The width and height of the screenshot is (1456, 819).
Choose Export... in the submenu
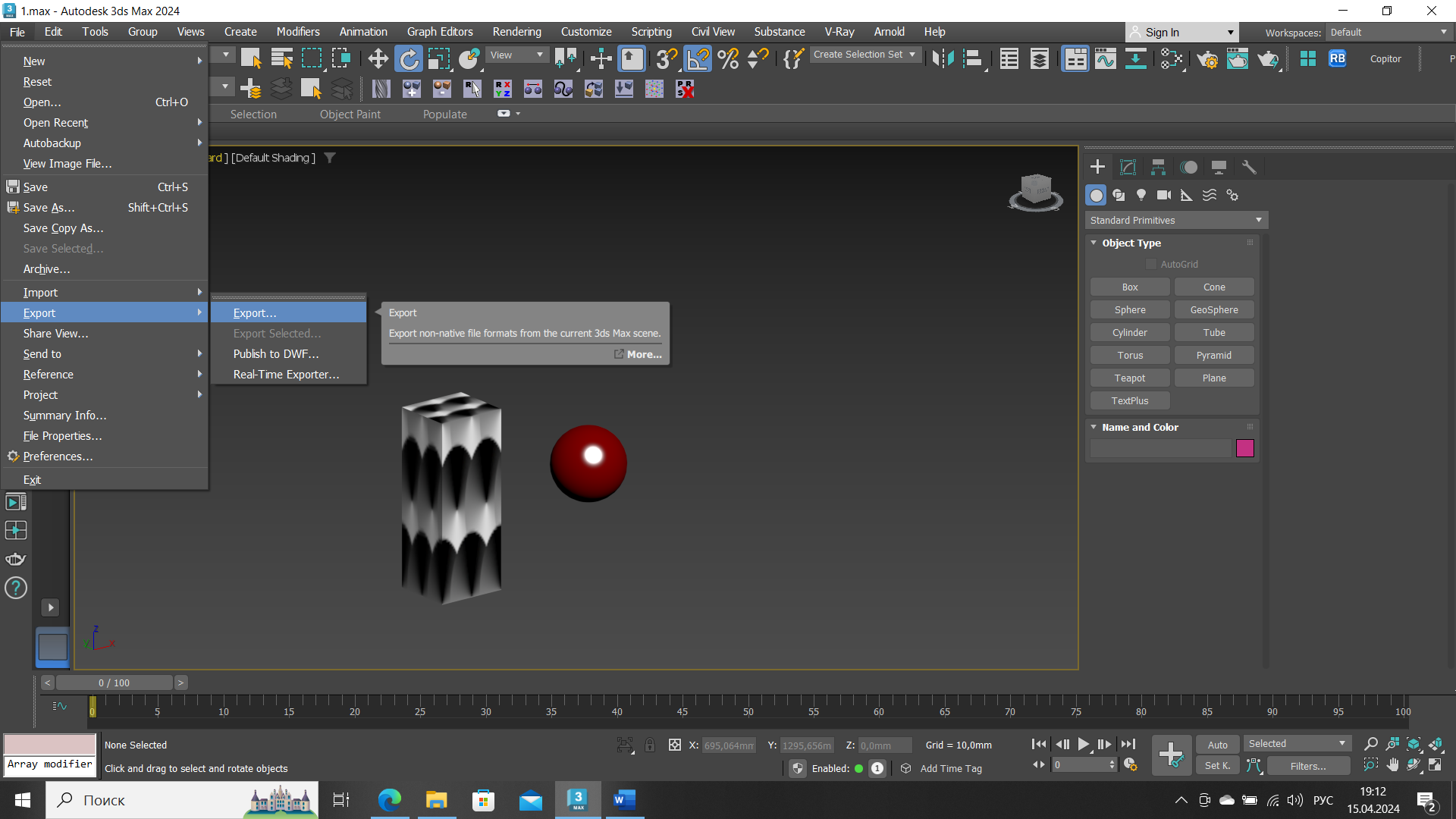click(288, 312)
